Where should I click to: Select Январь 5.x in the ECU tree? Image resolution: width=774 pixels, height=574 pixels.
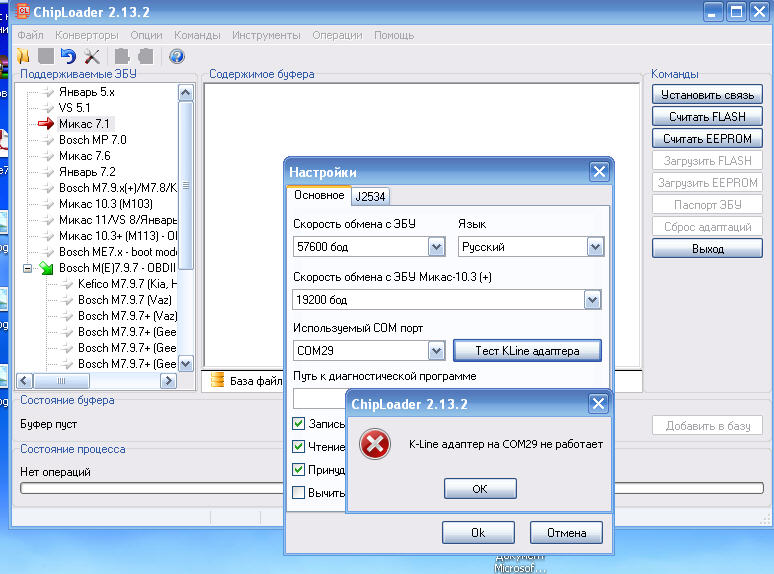[87, 91]
